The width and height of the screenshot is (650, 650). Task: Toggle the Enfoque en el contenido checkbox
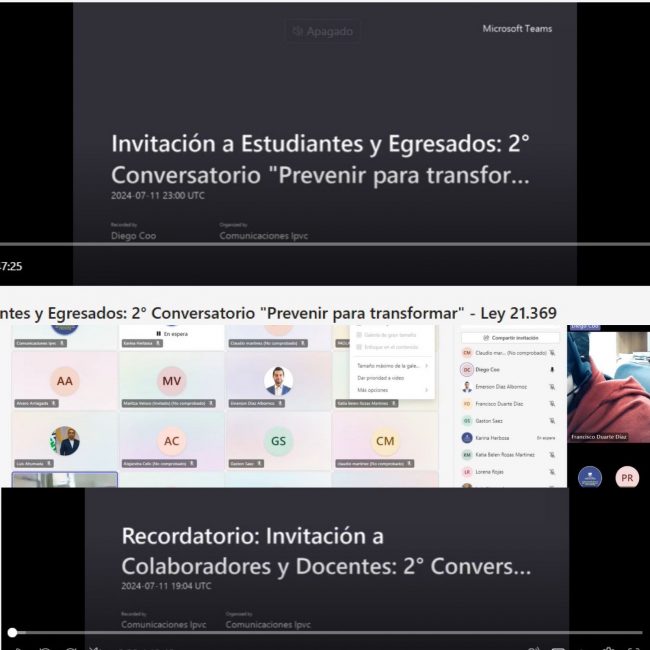(x=360, y=346)
